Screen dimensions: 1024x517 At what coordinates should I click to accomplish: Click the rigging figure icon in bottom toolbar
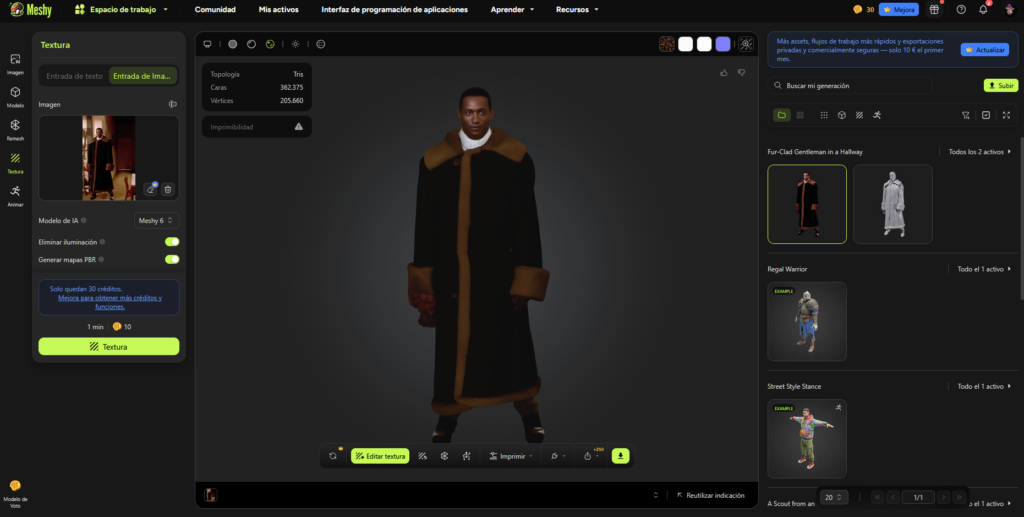[x=466, y=456]
